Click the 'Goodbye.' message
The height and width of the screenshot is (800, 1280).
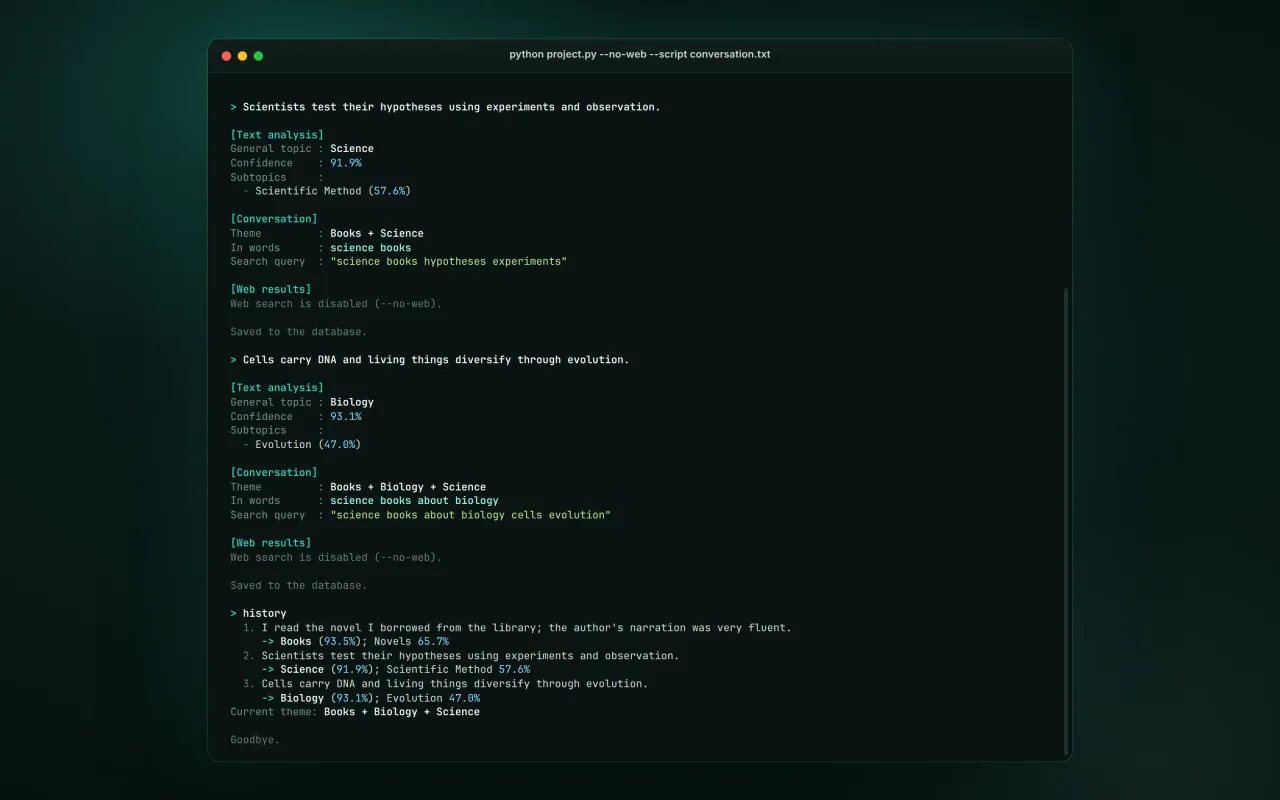[x=255, y=740]
